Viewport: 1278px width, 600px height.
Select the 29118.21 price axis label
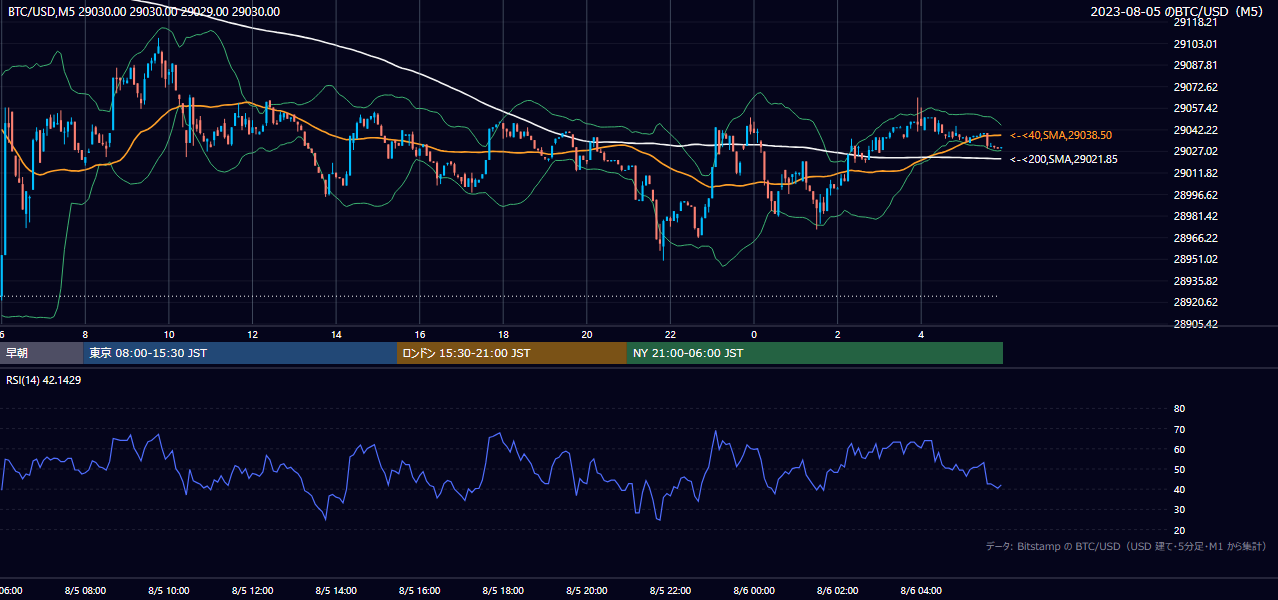pos(1195,22)
